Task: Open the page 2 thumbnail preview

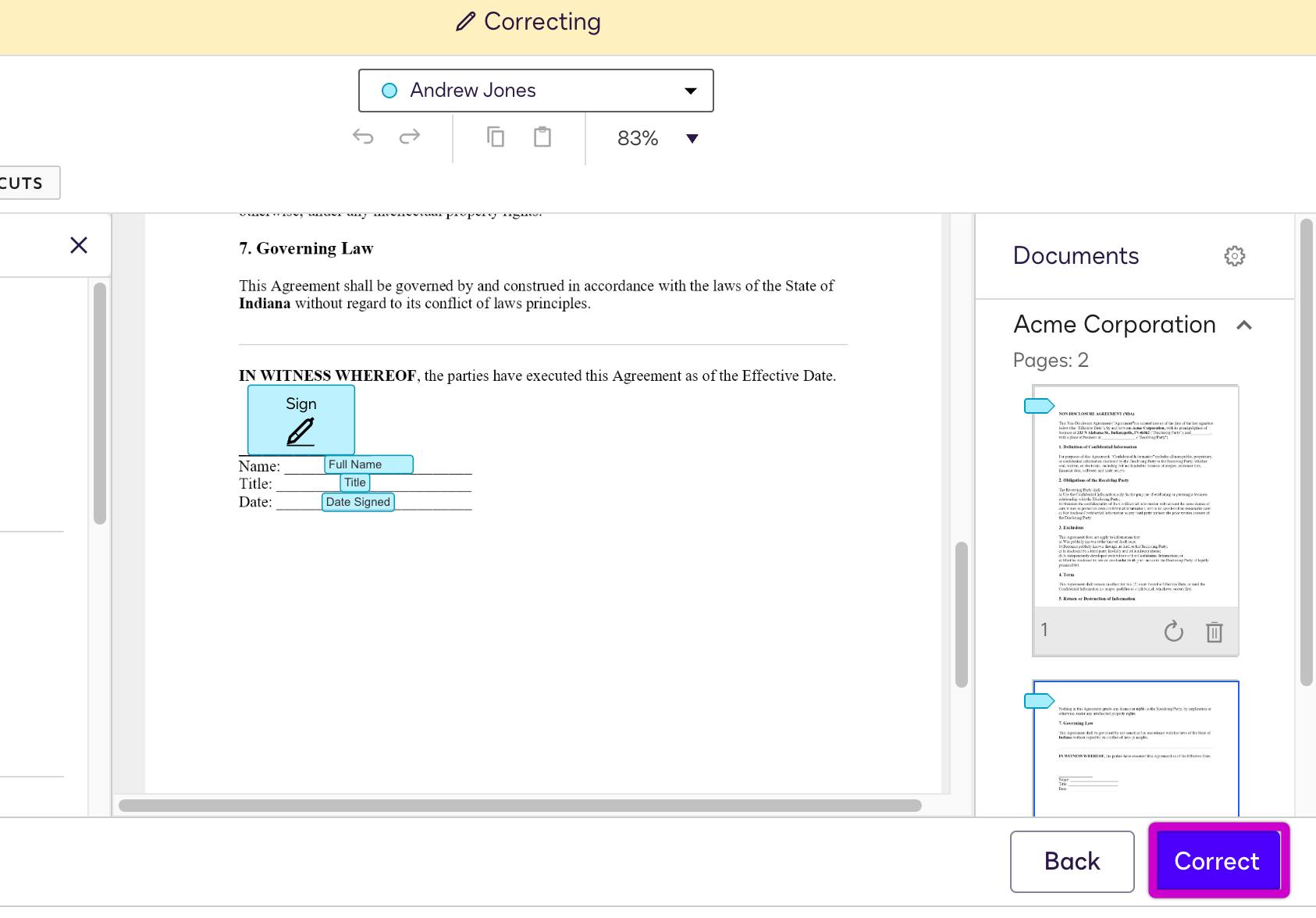Action: click(1136, 748)
